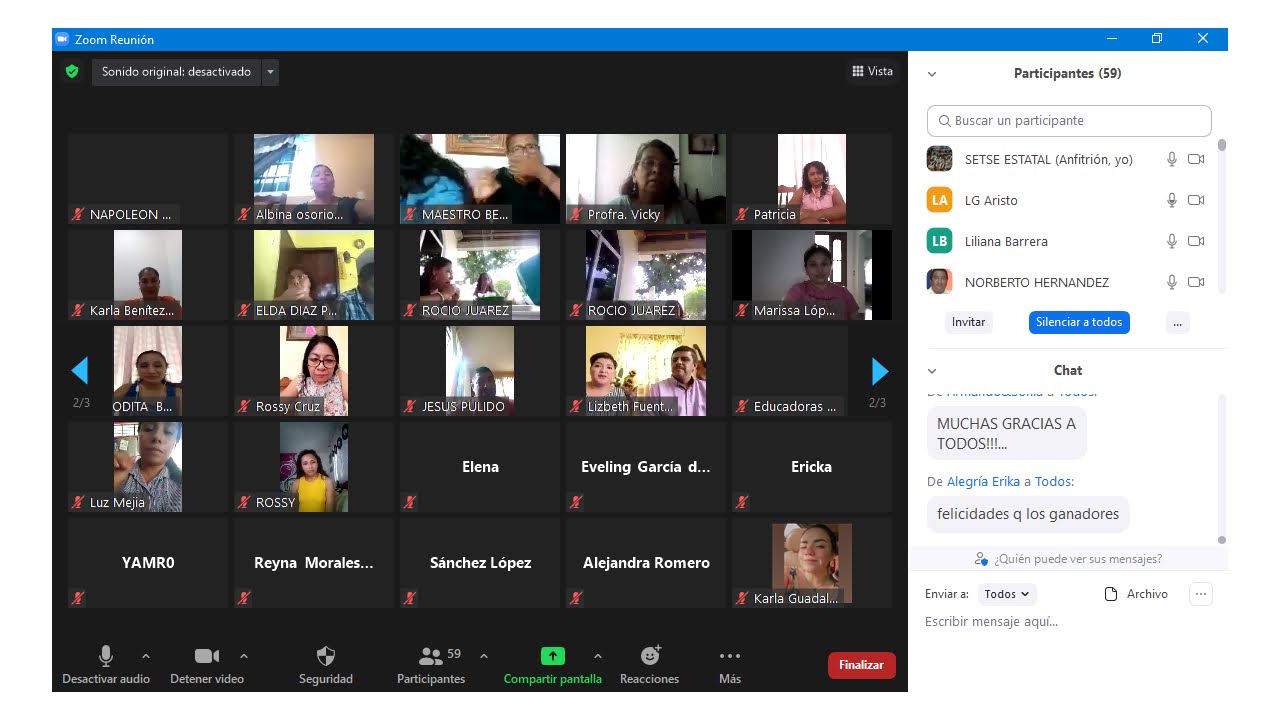Screen dimensions: 1280x720
Task: Select the YAMR0 participant tile
Action: [148, 563]
